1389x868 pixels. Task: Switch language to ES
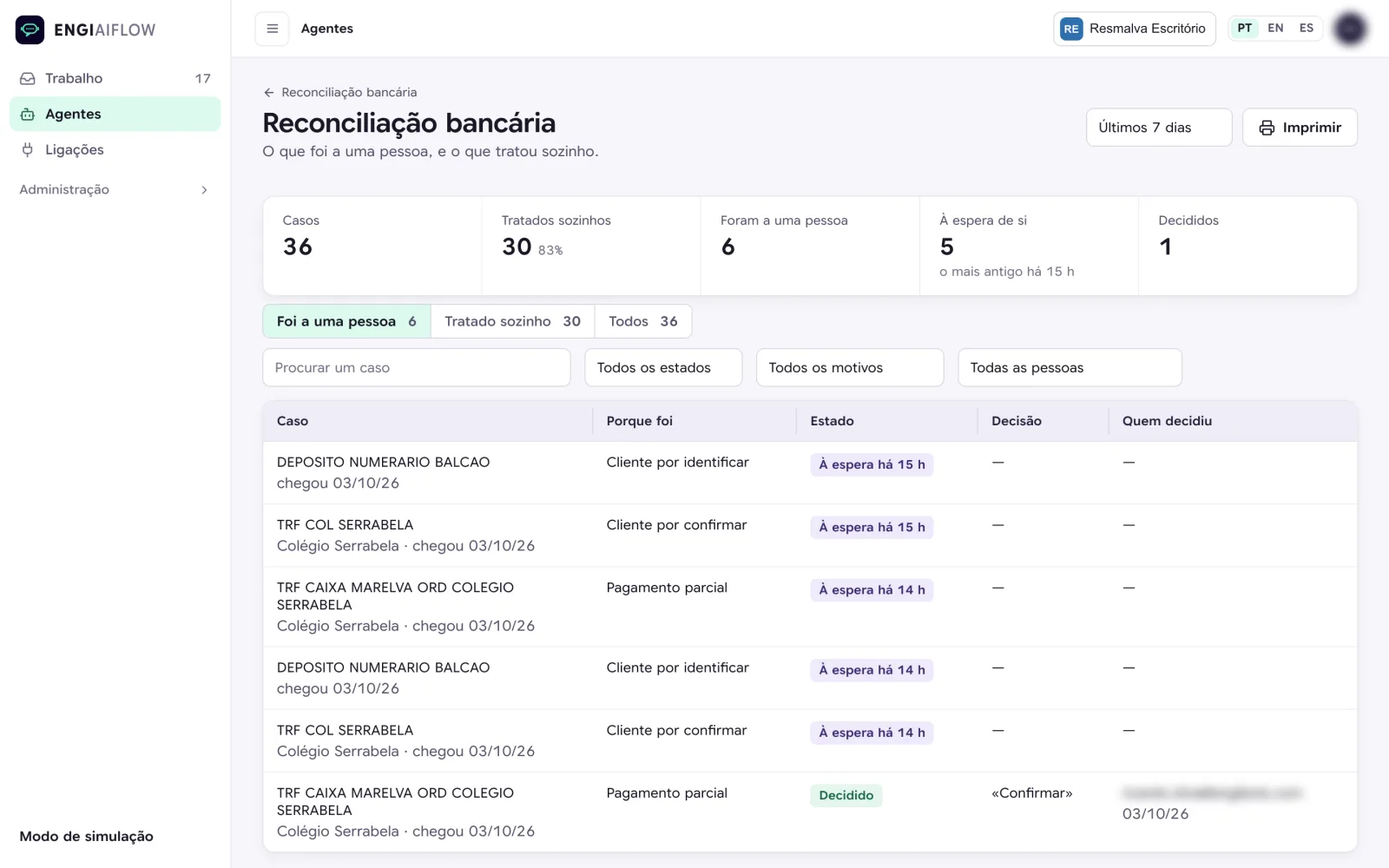[1306, 28]
